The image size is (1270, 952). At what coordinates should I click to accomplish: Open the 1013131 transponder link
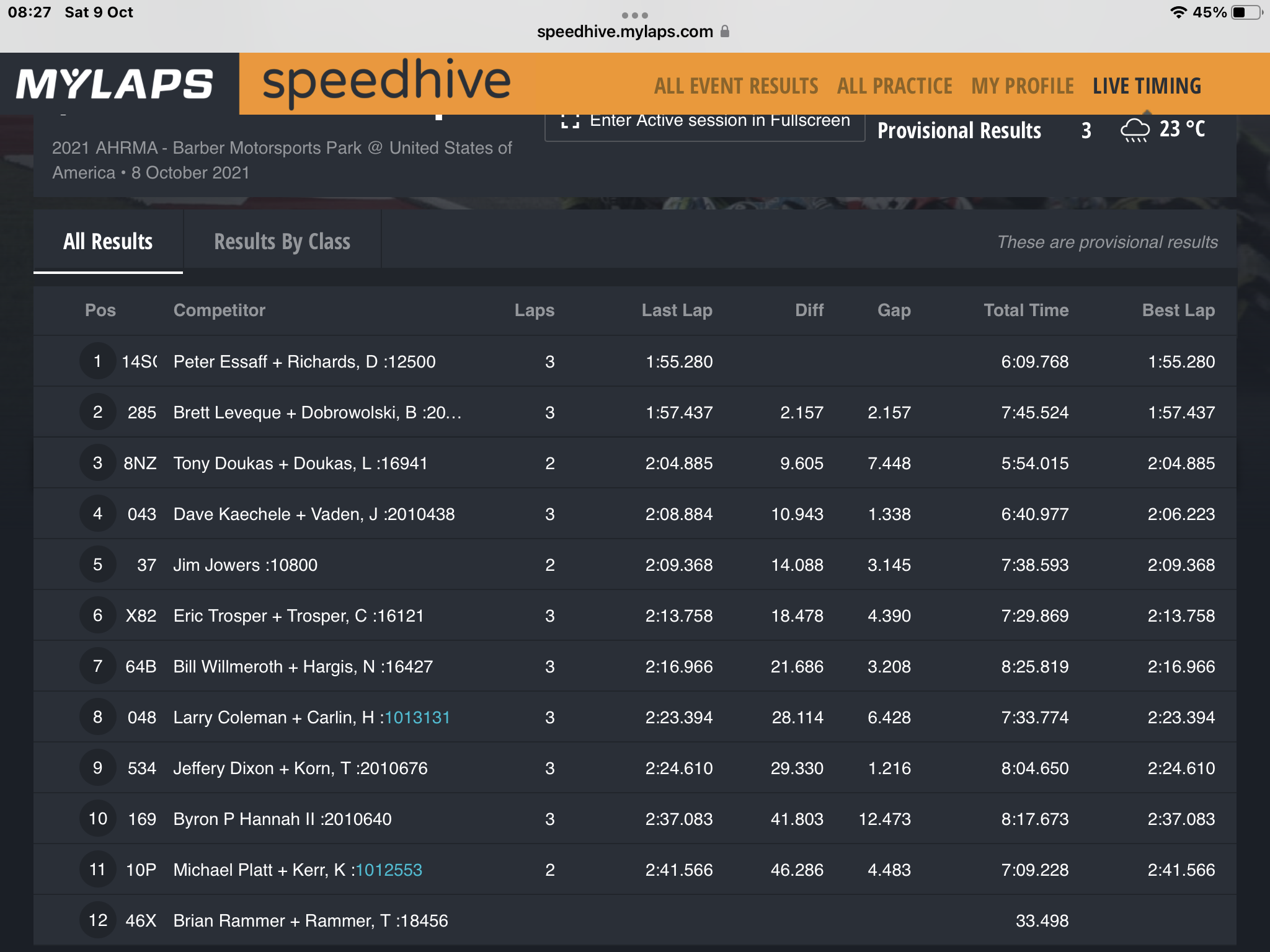[x=417, y=718]
